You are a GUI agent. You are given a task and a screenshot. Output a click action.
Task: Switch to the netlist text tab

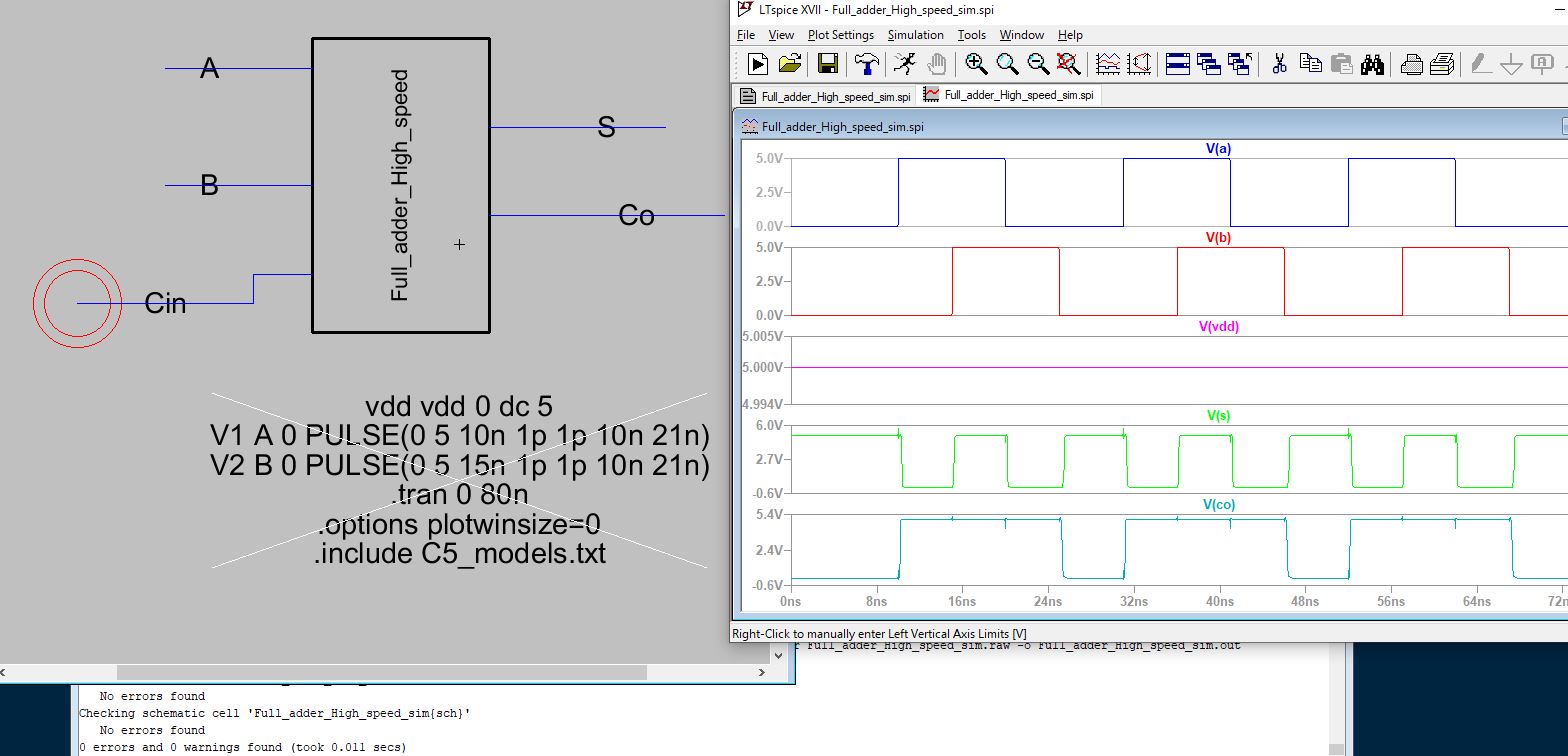(x=826, y=97)
